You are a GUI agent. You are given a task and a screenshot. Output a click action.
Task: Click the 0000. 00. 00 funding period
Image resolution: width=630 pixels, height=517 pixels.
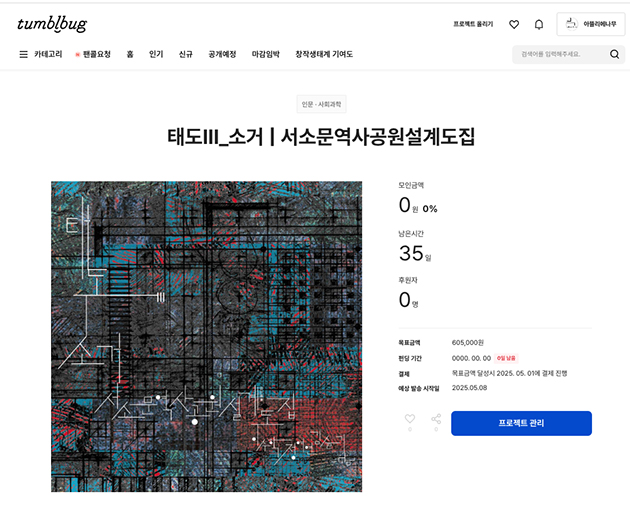[471, 358]
